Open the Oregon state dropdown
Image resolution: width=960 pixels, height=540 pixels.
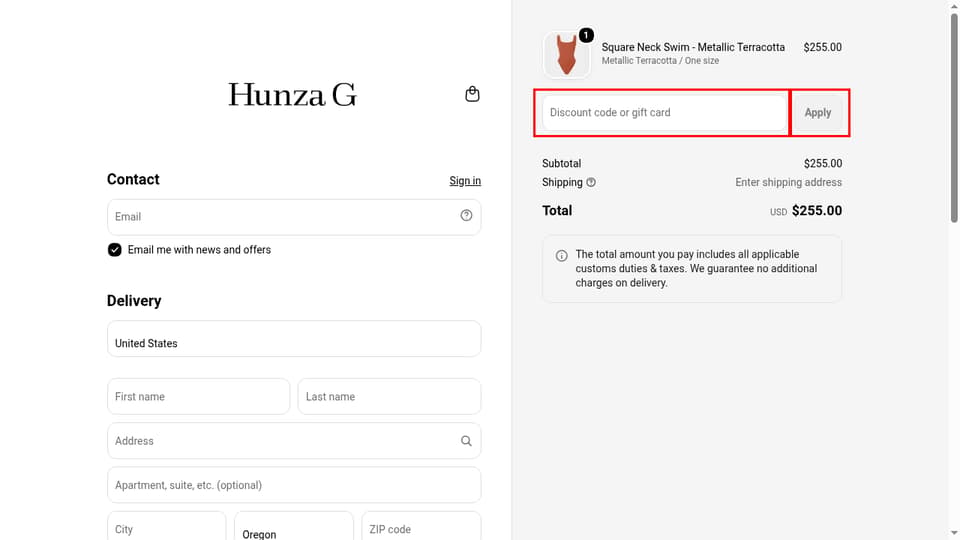click(x=294, y=527)
